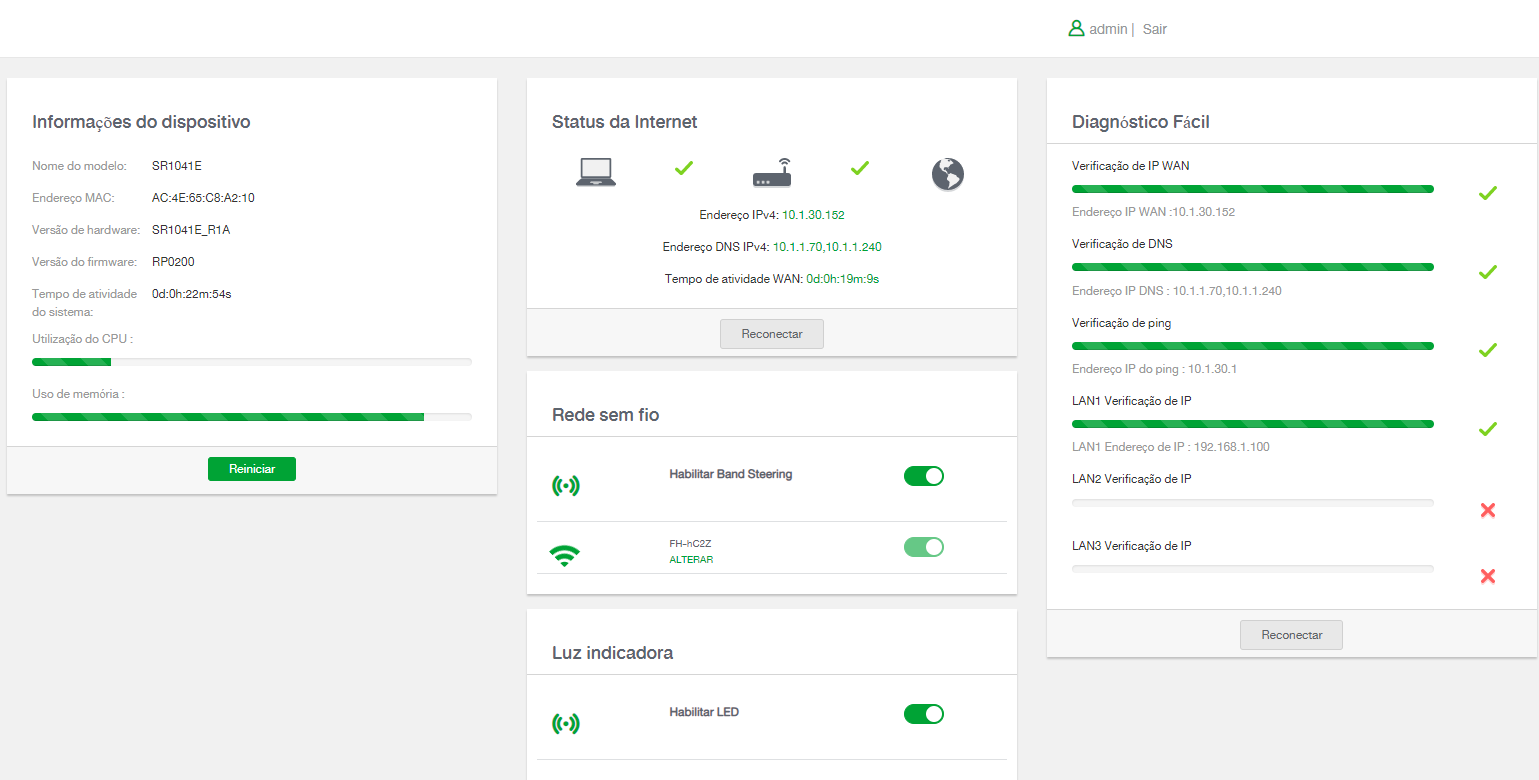
Task: Click the FH-hC2Z network name
Action: (x=690, y=544)
